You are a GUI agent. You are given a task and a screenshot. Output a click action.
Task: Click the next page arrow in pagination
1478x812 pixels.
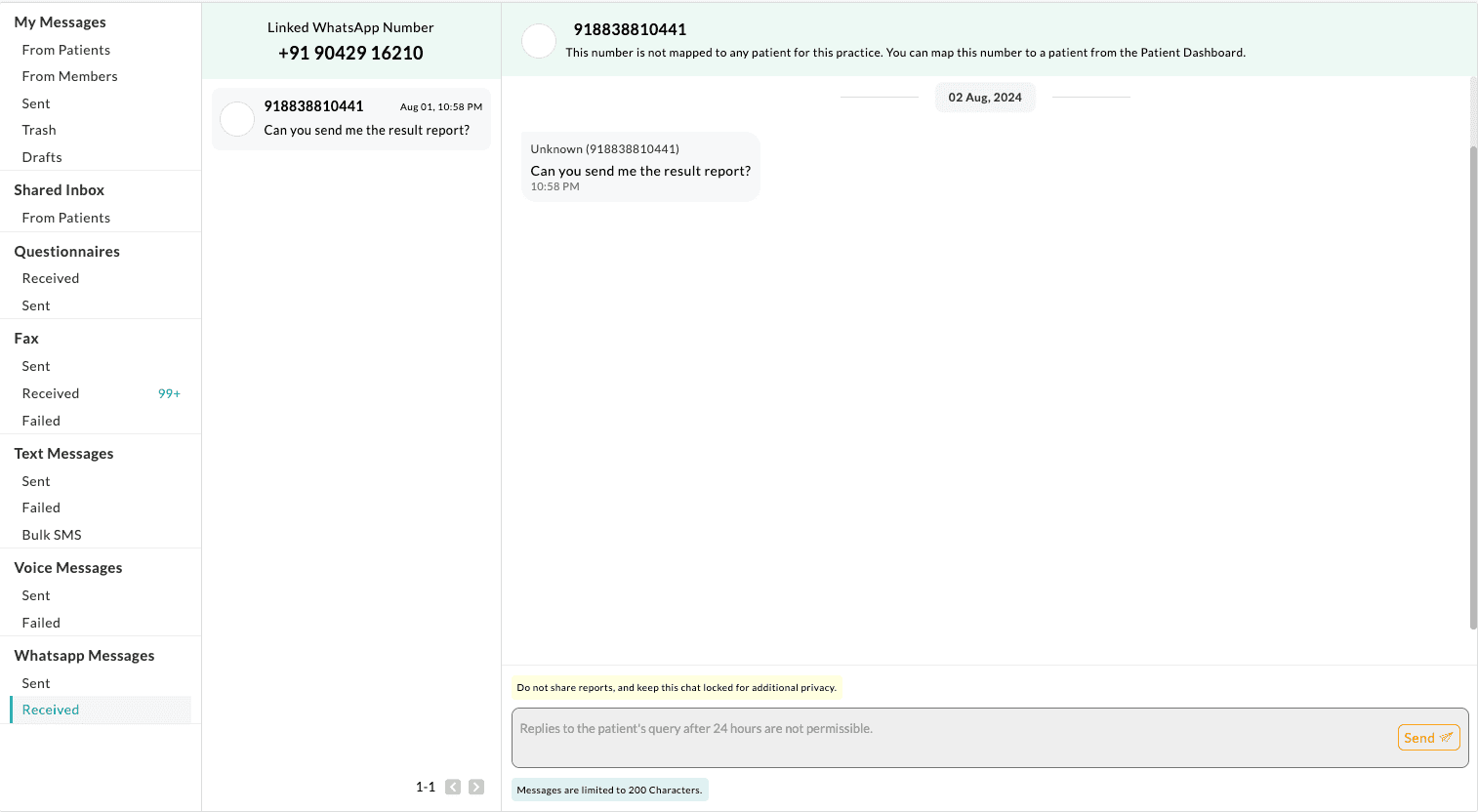pyautogui.click(x=476, y=787)
